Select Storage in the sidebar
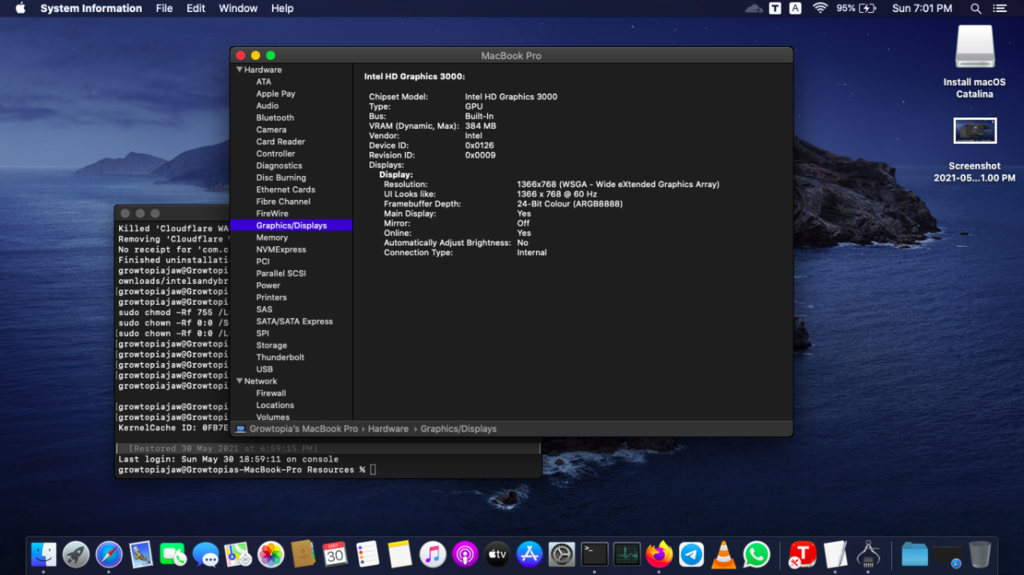The image size is (1024, 575). tap(271, 345)
